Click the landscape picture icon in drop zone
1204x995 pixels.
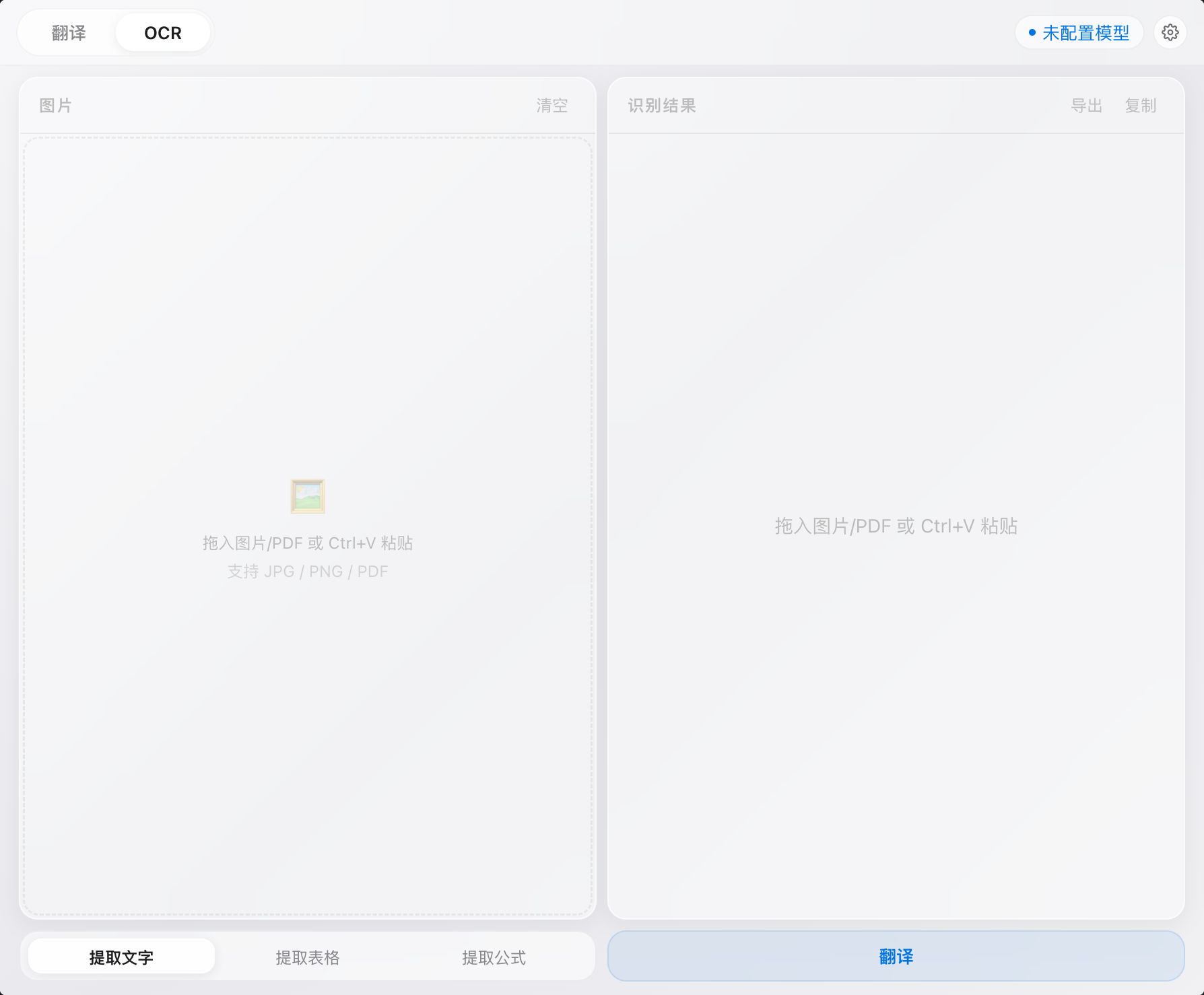308,496
